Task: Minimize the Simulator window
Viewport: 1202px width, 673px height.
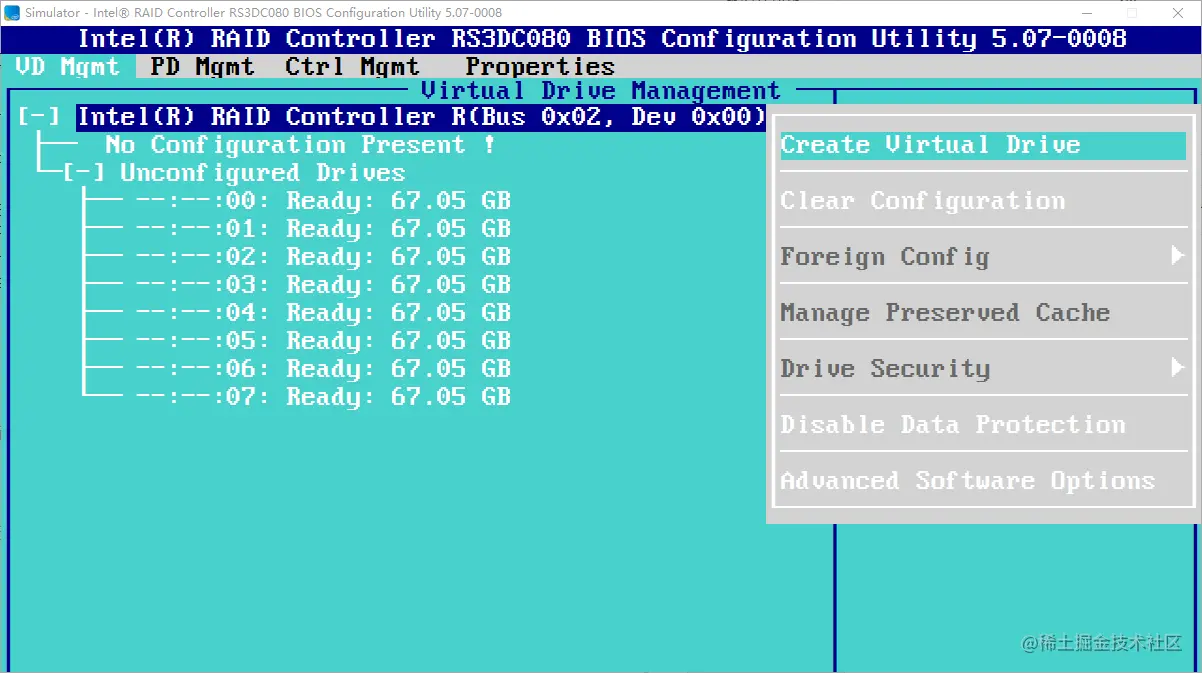Action: (1087, 13)
